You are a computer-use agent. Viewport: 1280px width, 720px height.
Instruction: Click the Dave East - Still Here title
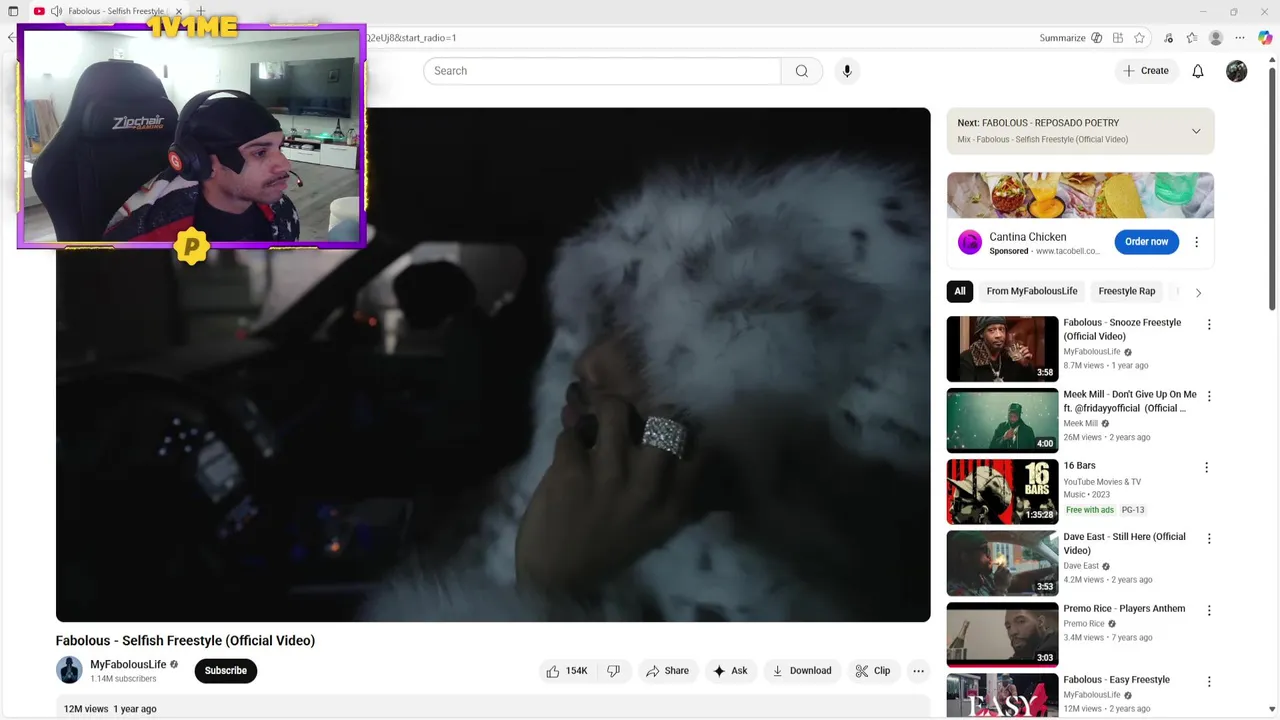(1124, 543)
